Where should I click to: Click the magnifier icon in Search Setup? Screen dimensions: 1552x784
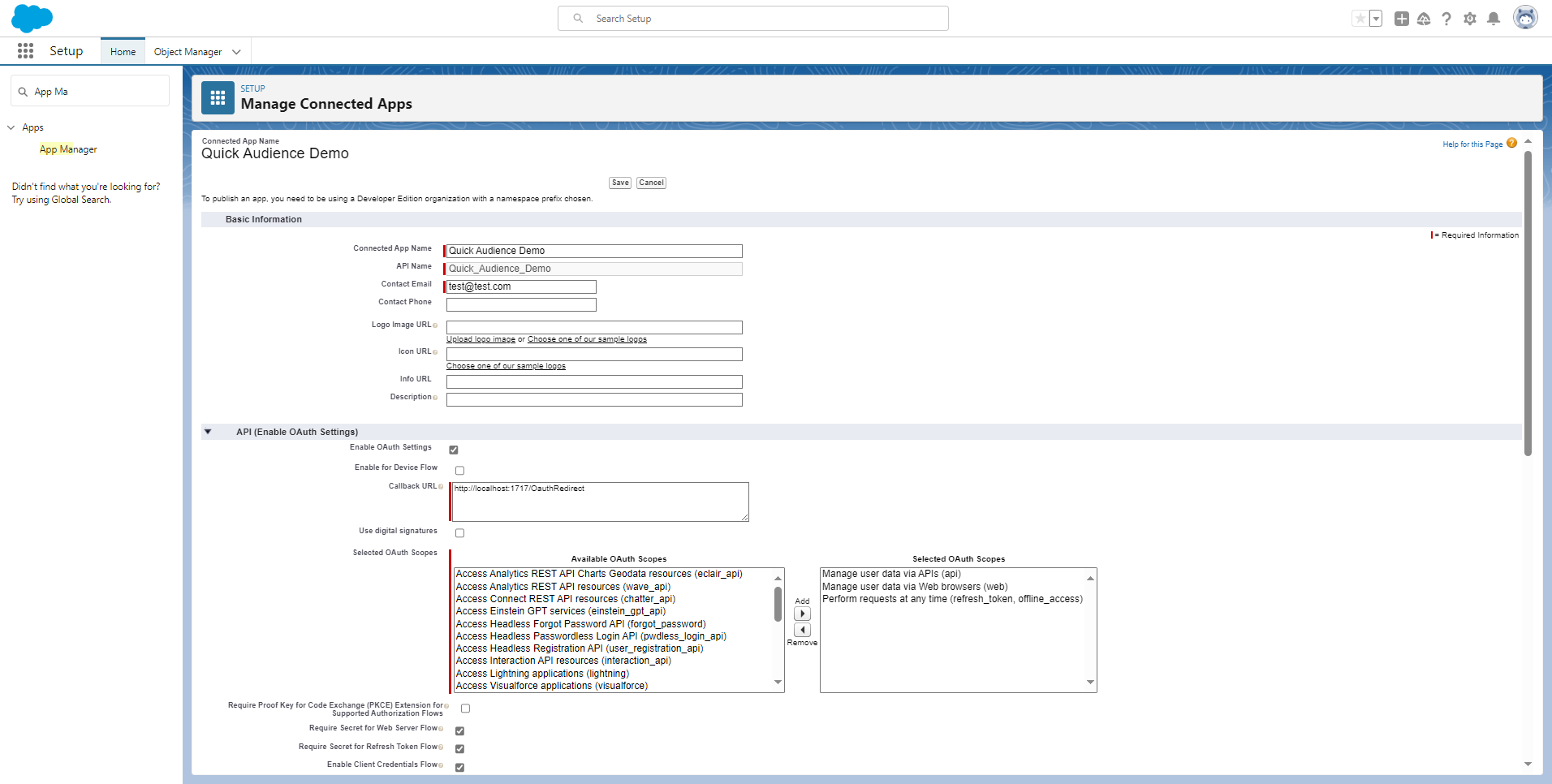click(578, 18)
